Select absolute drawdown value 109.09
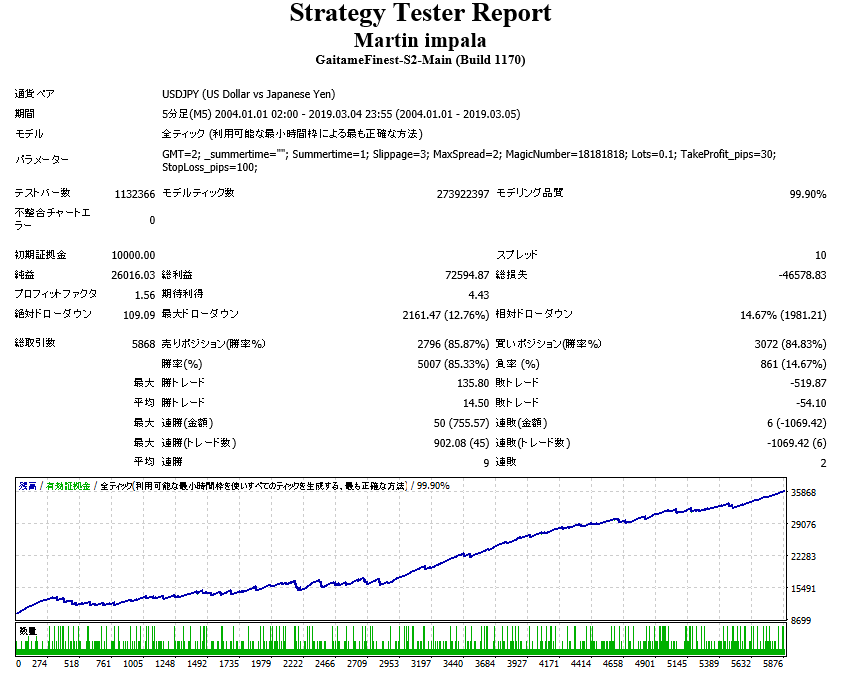 [x=139, y=315]
